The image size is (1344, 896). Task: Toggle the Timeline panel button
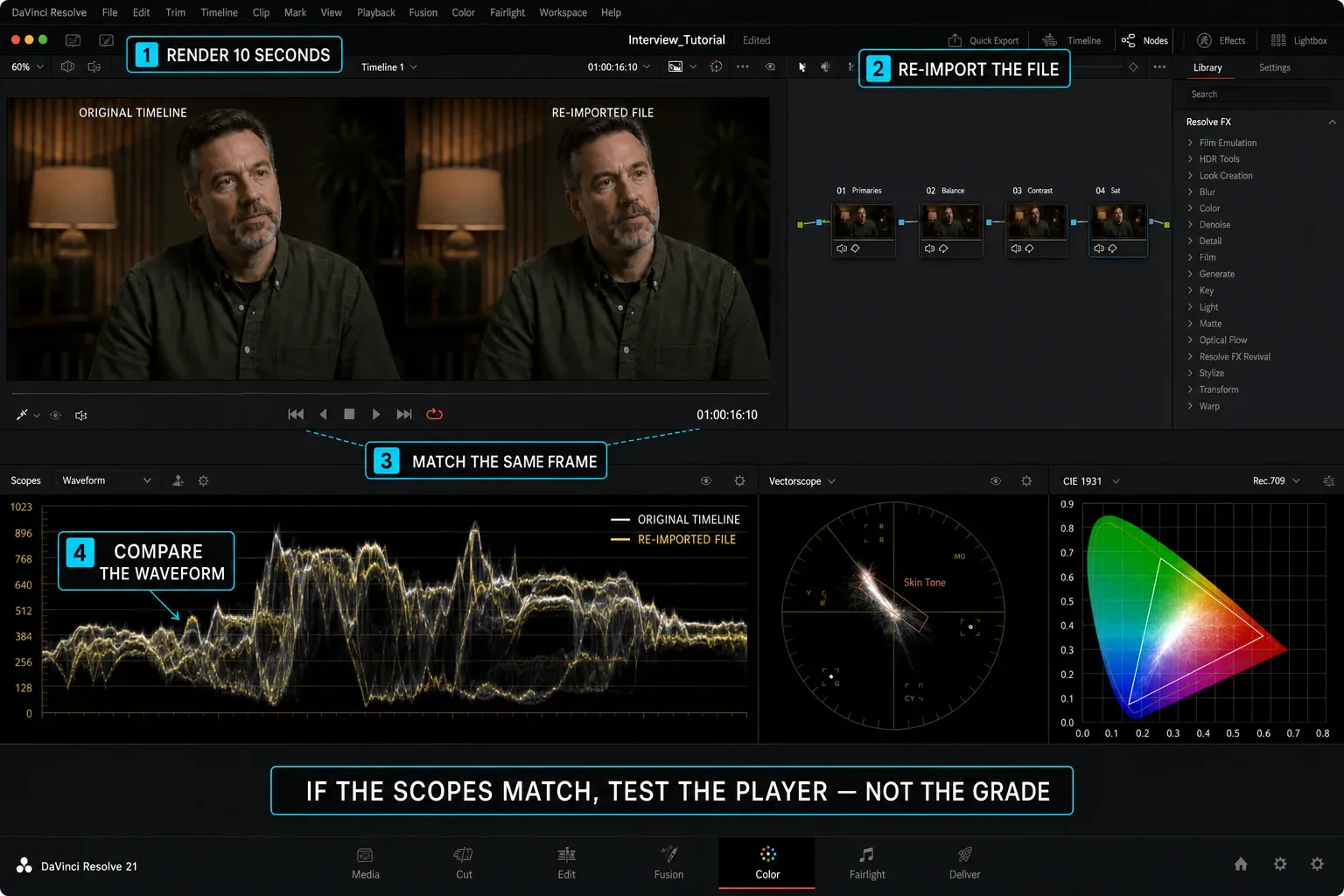(1072, 40)
